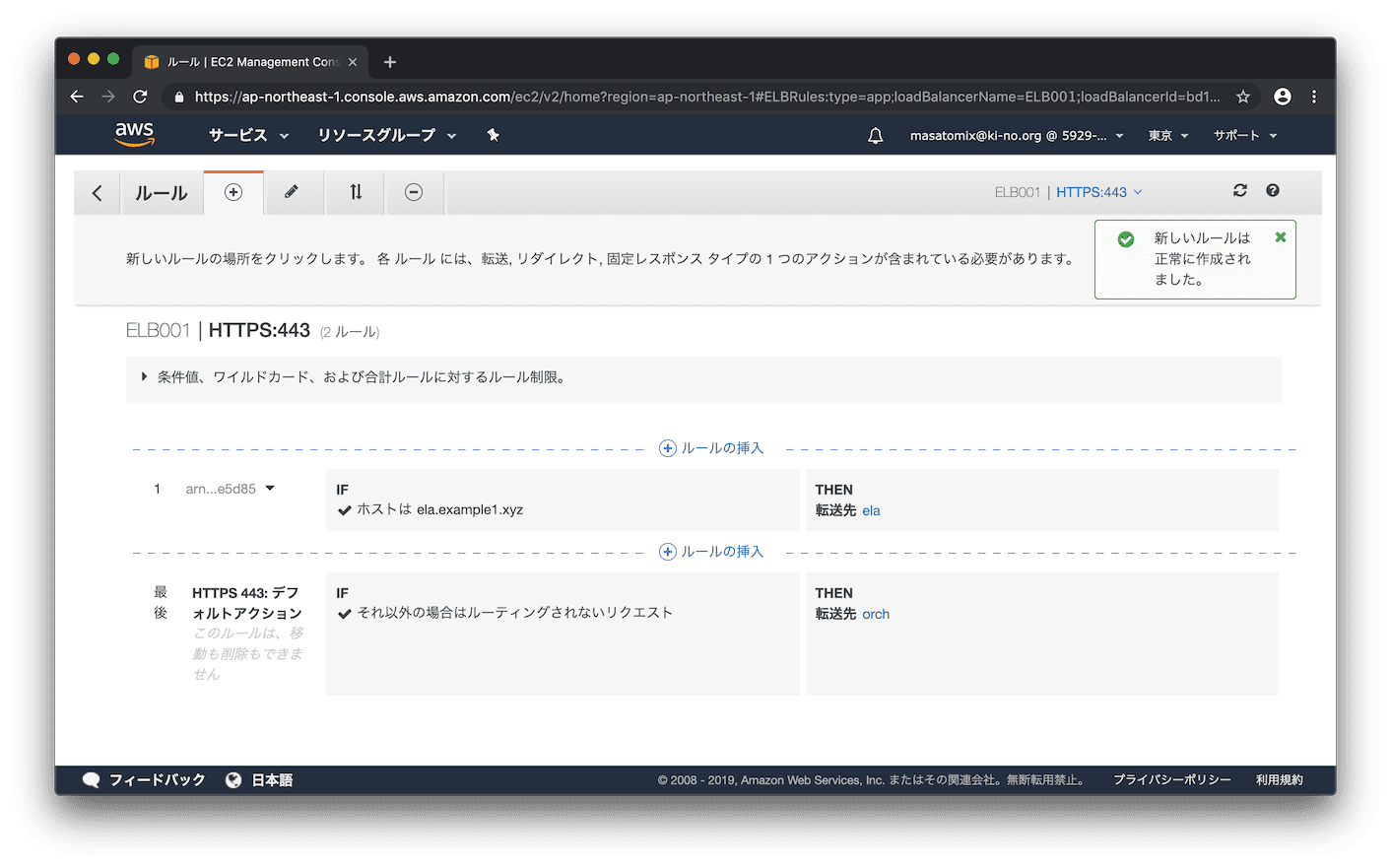The width and height of the screenshot is (1391, 868).
Task: Click the browser address bar URL
Action: click(x=706, y=97)
